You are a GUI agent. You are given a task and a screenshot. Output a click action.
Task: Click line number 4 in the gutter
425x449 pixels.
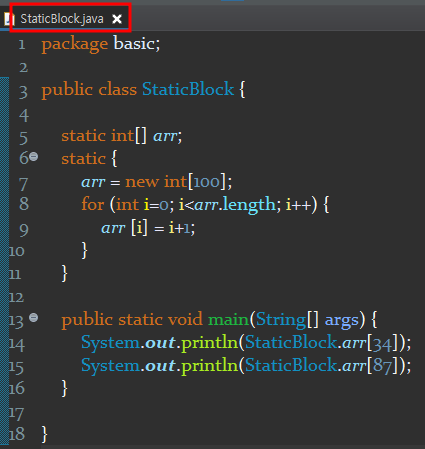click(x=23, y=116)
